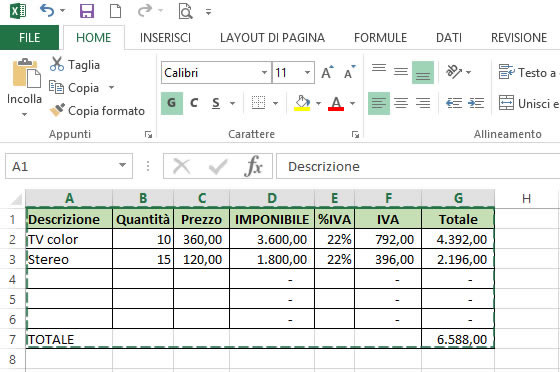Expand the font size 11 dropdown
560x372 pixels.
[307, 72]
